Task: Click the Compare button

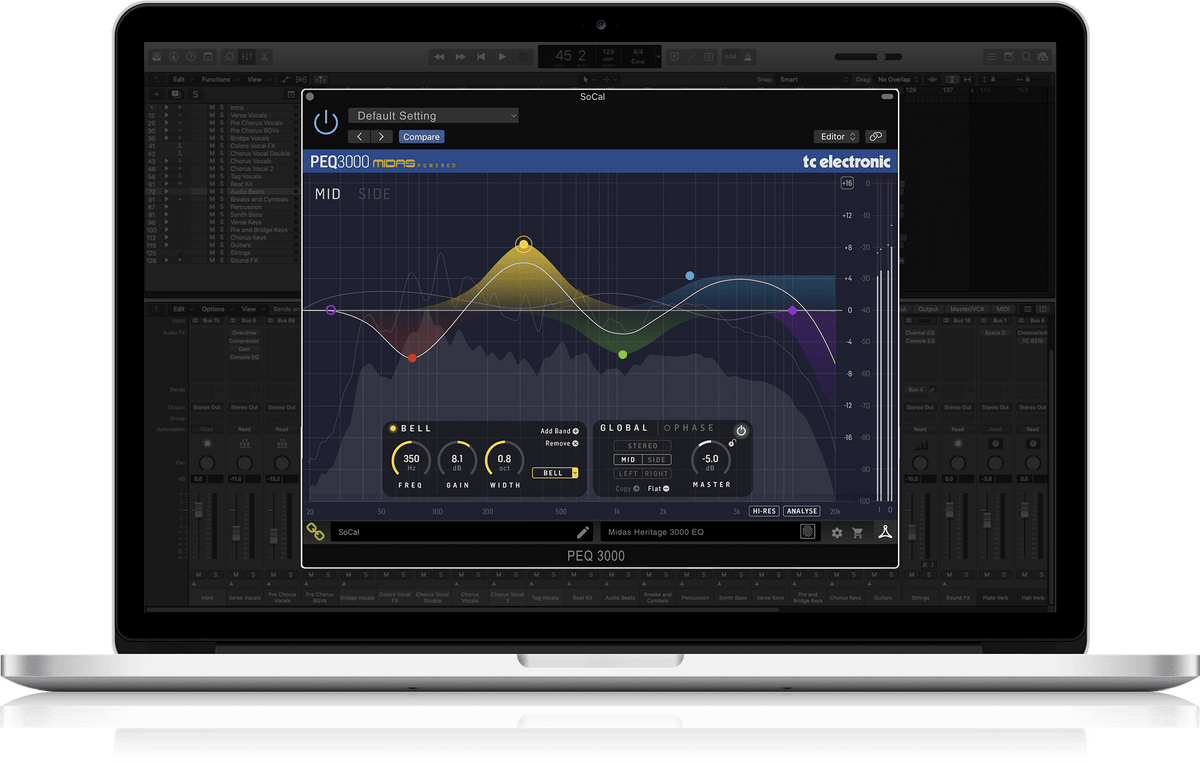Action: pyautogui.click(x=421, y=137)
